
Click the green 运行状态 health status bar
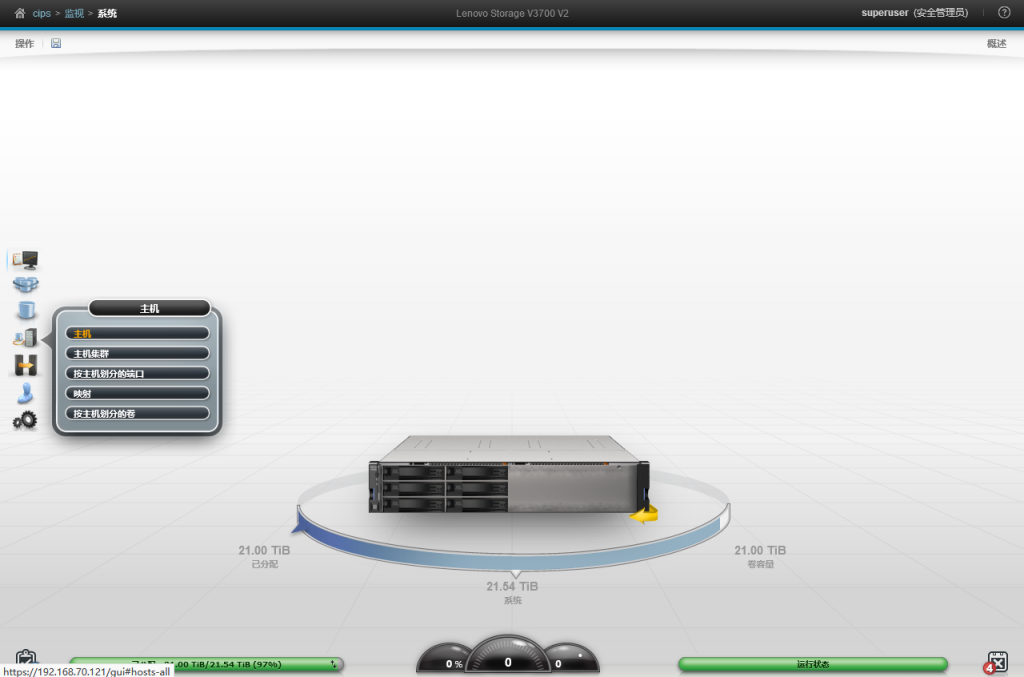(x=812, y=664)
